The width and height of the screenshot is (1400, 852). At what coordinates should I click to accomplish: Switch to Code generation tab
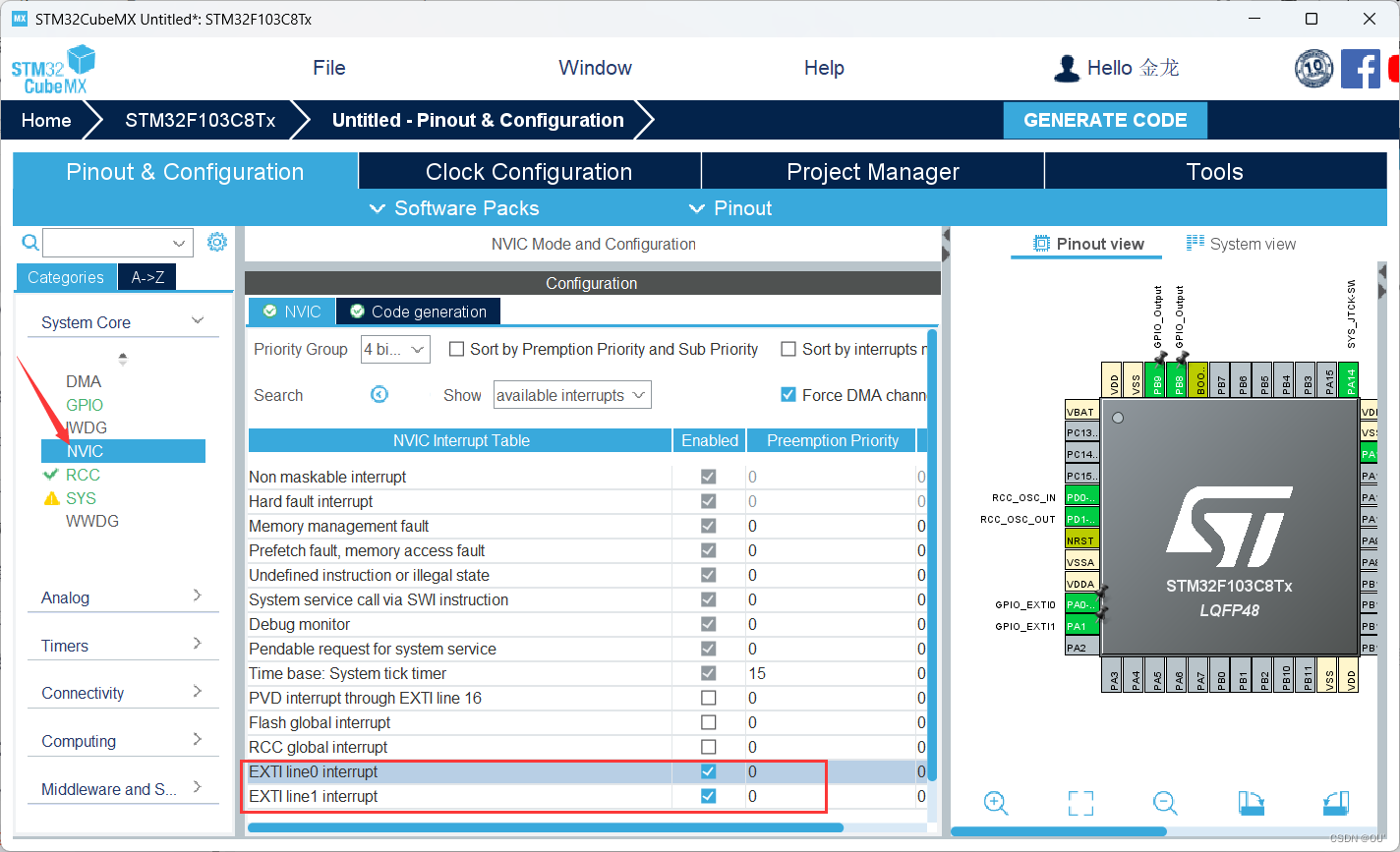[x=419, y=312]
